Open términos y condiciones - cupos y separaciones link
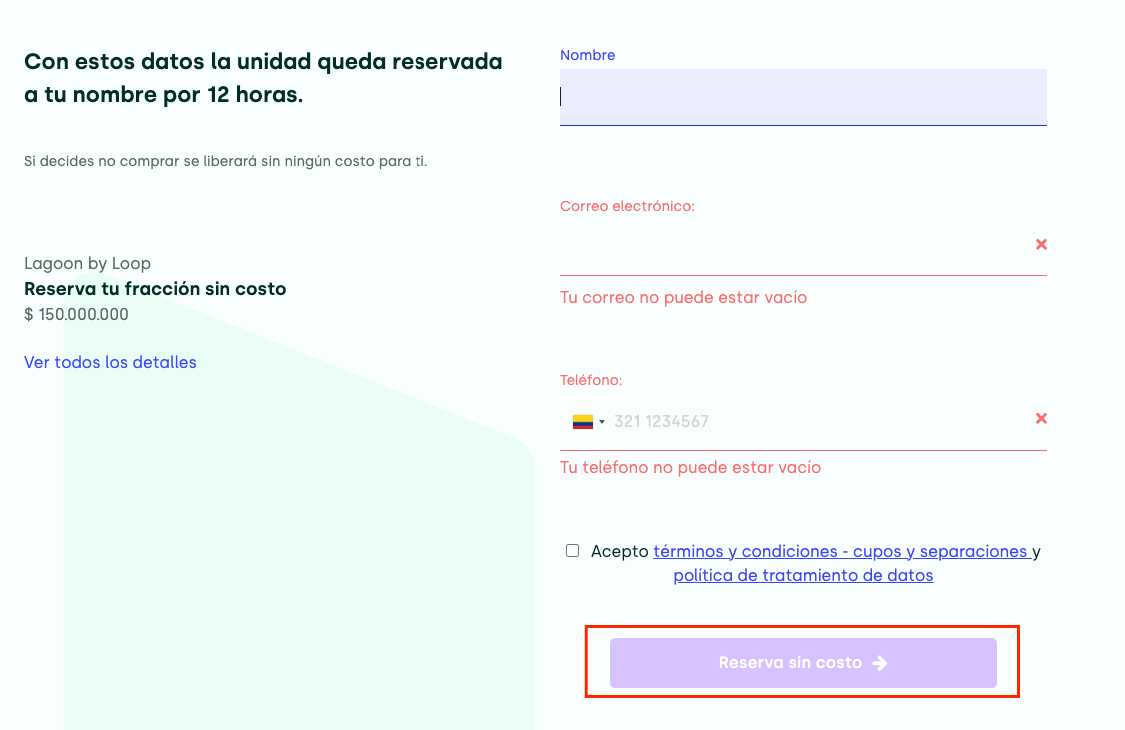This screenshot has height=730, width=1125. pyautogui.click(x=840, y=551)
